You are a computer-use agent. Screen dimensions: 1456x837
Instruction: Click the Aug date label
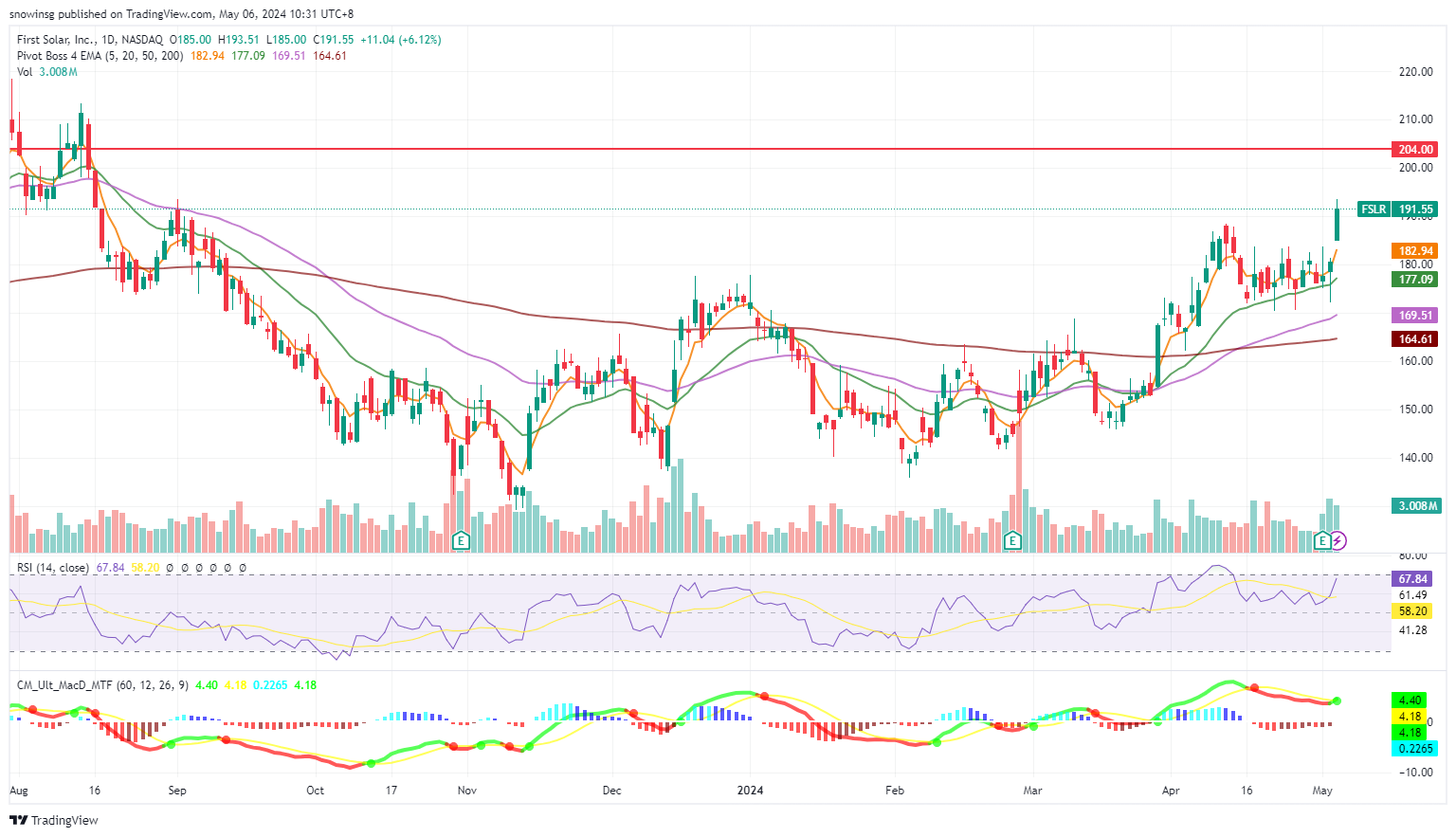pos(18,791)
